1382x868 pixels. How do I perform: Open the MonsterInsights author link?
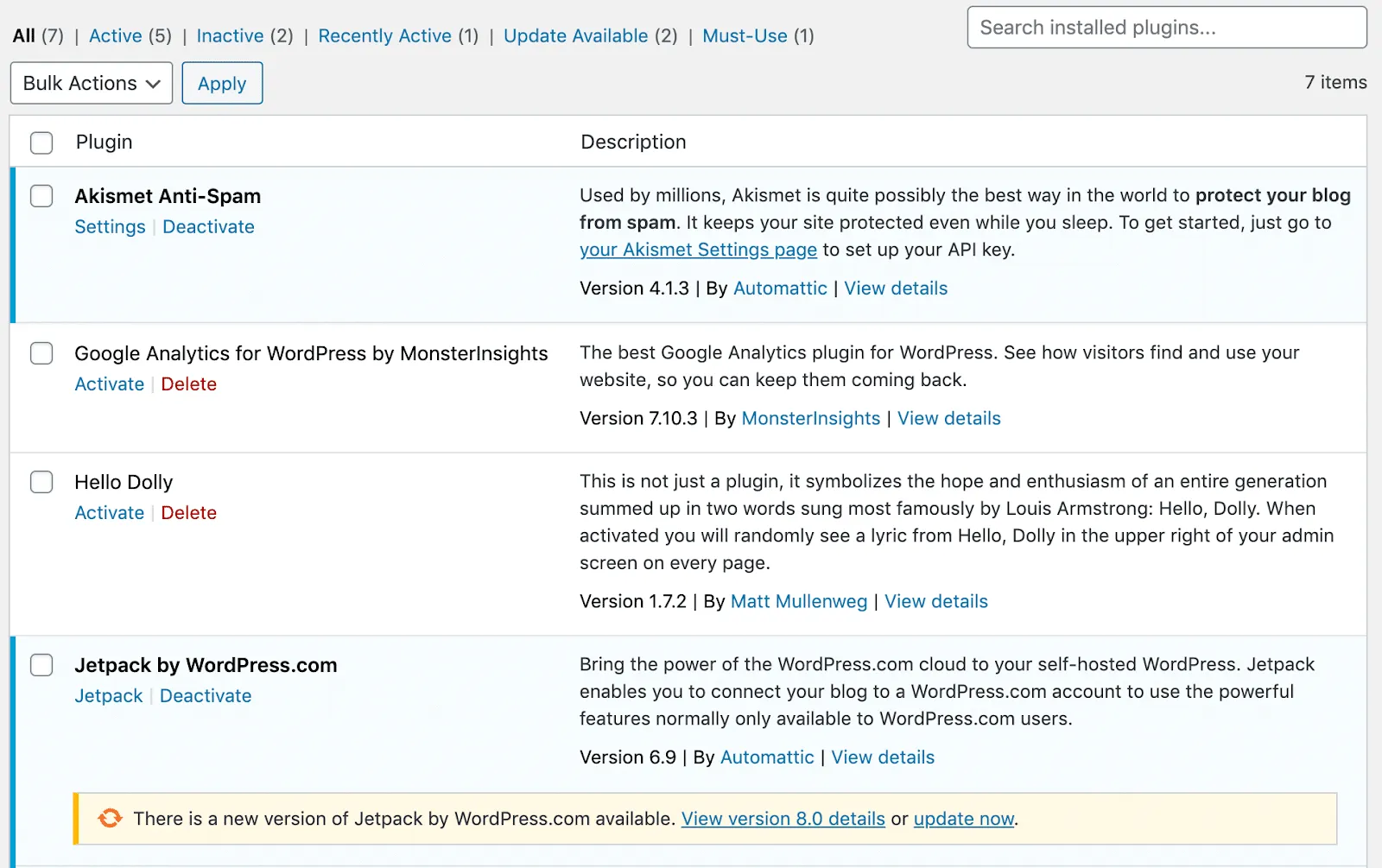point(811,418)
